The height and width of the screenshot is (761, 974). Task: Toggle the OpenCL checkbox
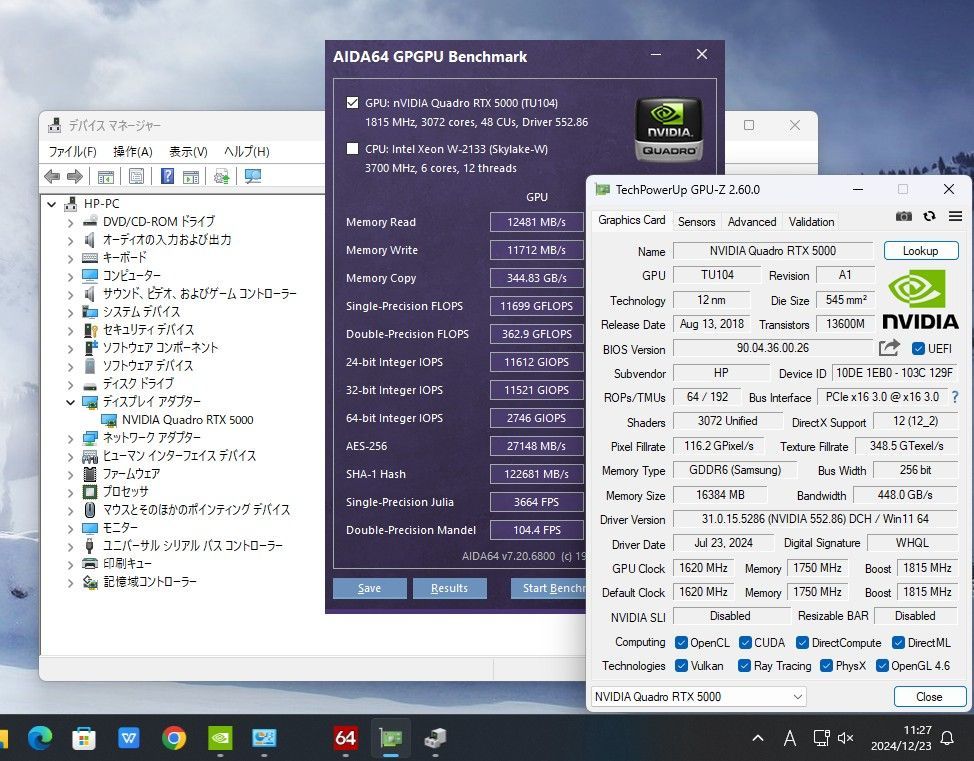coord(681,642)
